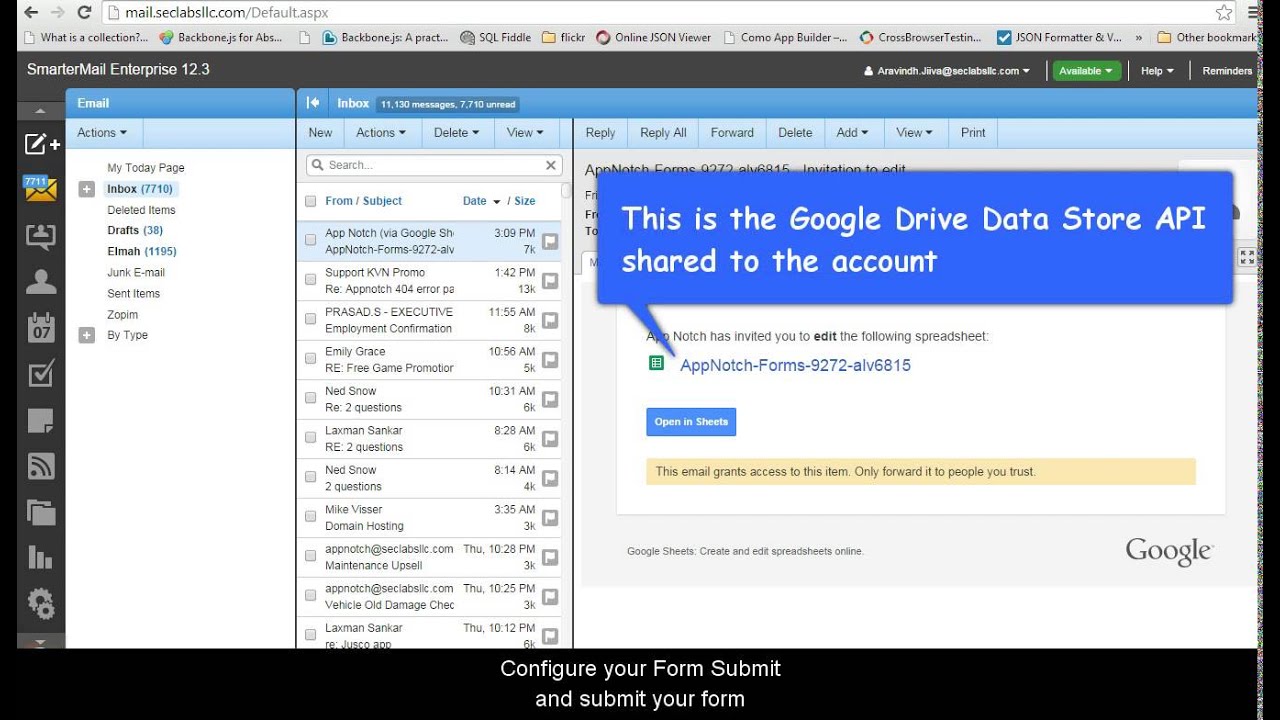Open the Settings gear icon in sidebar
The width and height of the screenshot is (1280, 720).
click(41, 604)
